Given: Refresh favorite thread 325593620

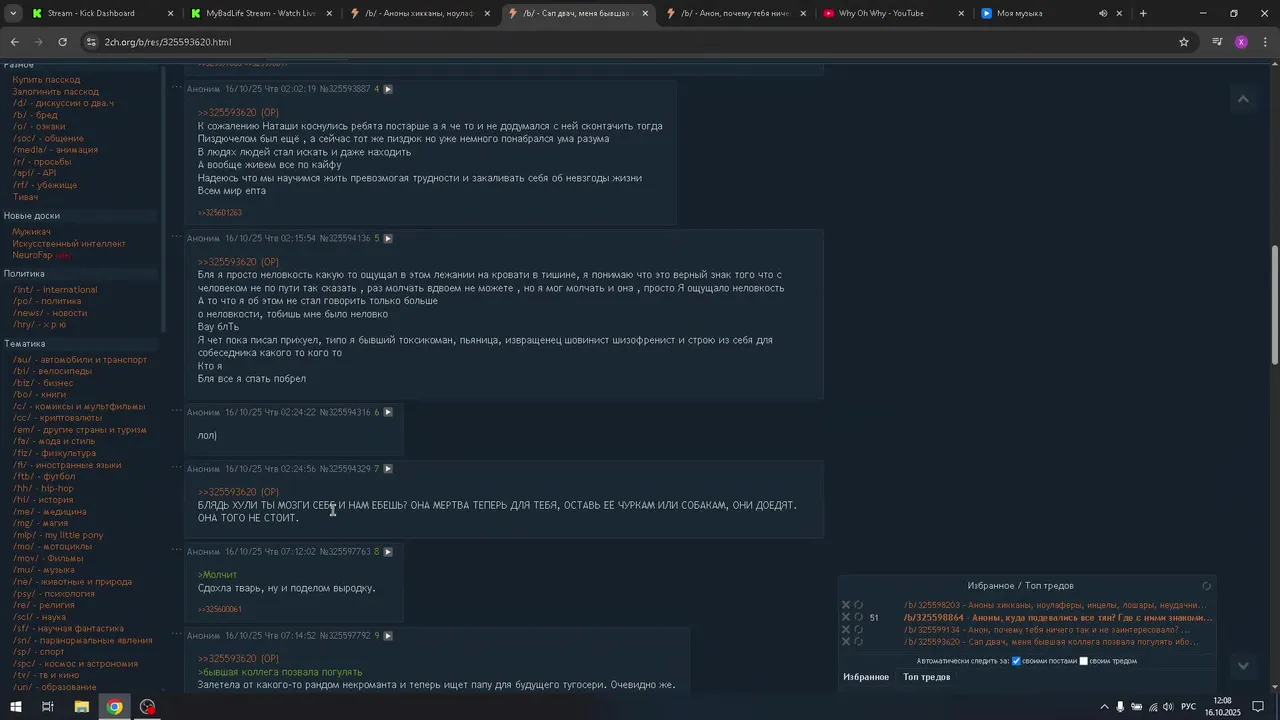Looking at the screenshot, I should [x=858, y=641].
